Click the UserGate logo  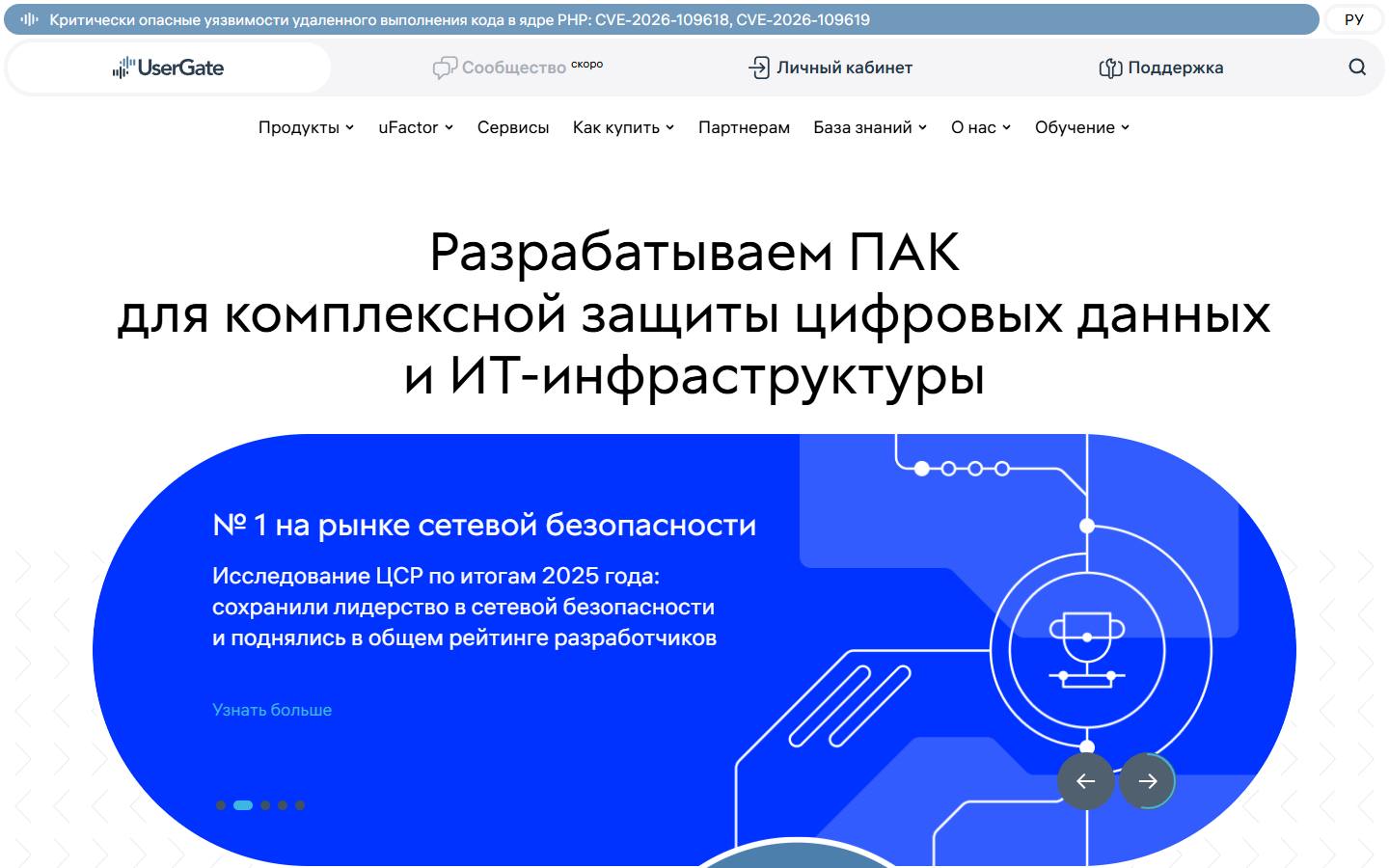click(169, 68)
